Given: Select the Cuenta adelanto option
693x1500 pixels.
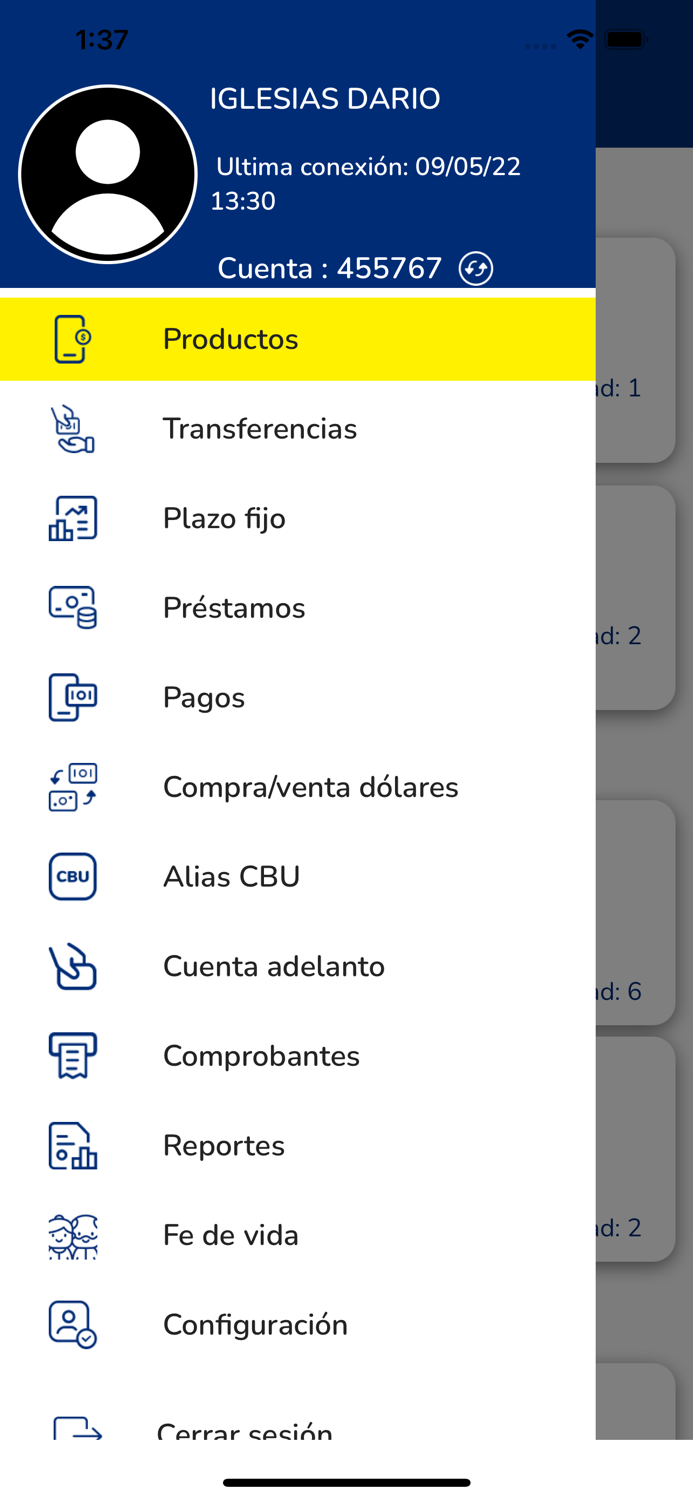Looking at the screenshot, I should click(274, 966).
